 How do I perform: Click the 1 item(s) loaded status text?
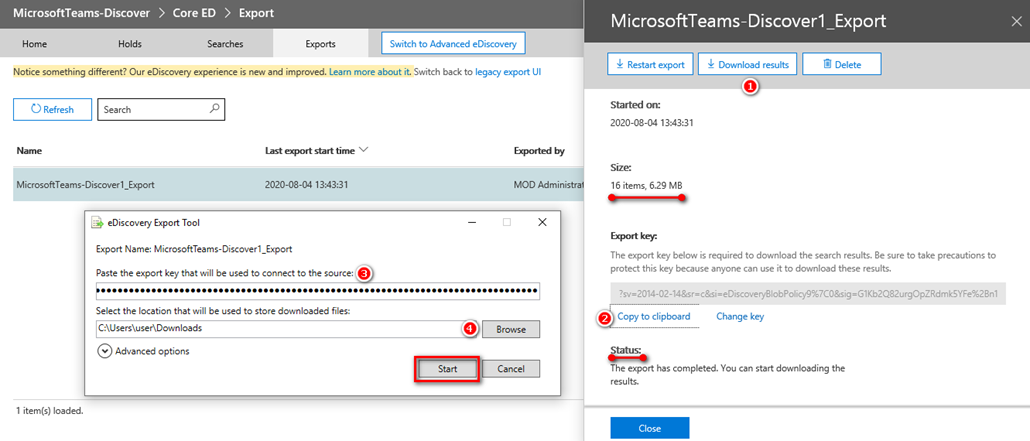[50, 411]
